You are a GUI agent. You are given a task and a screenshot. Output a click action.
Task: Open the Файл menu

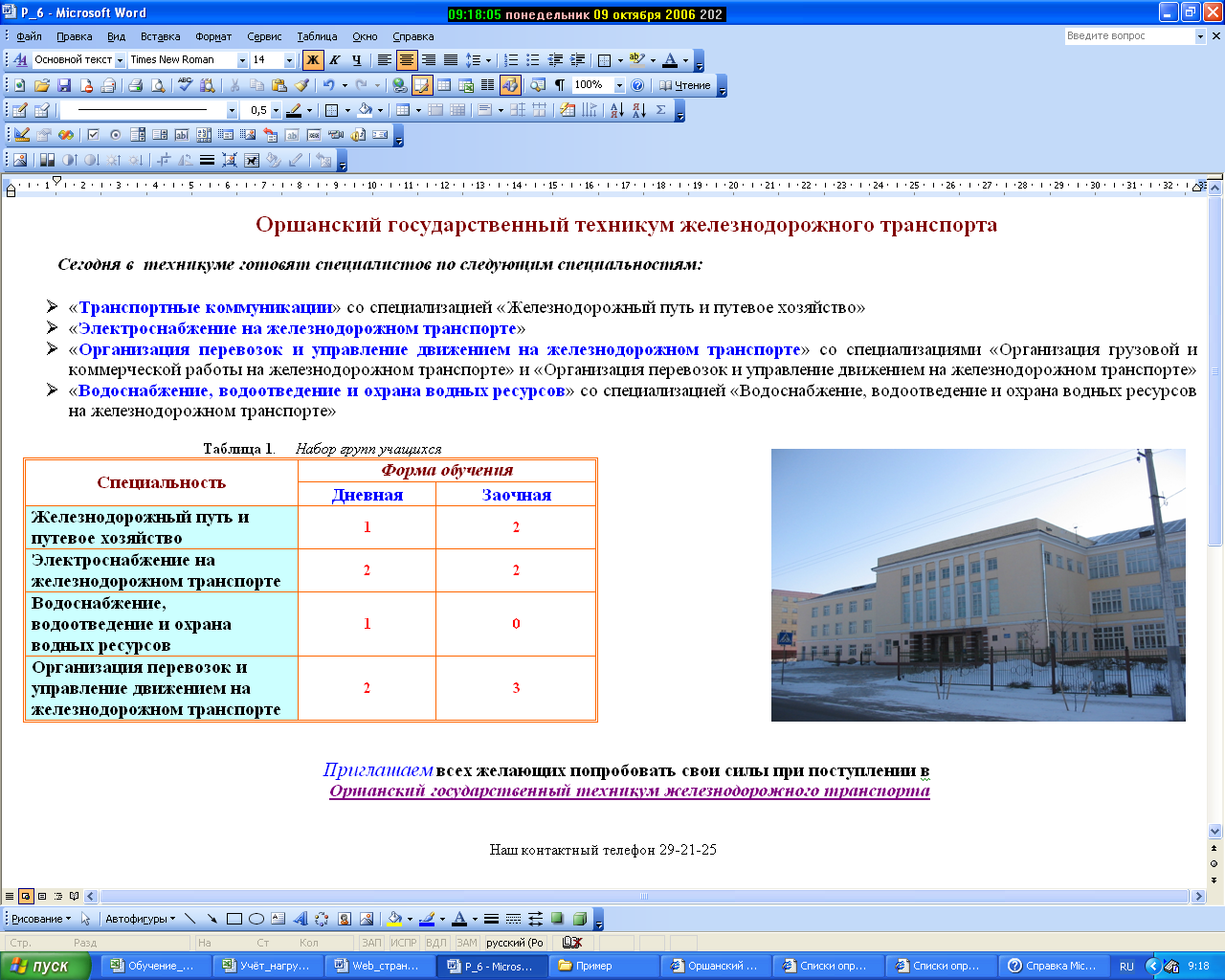point(30,36)
